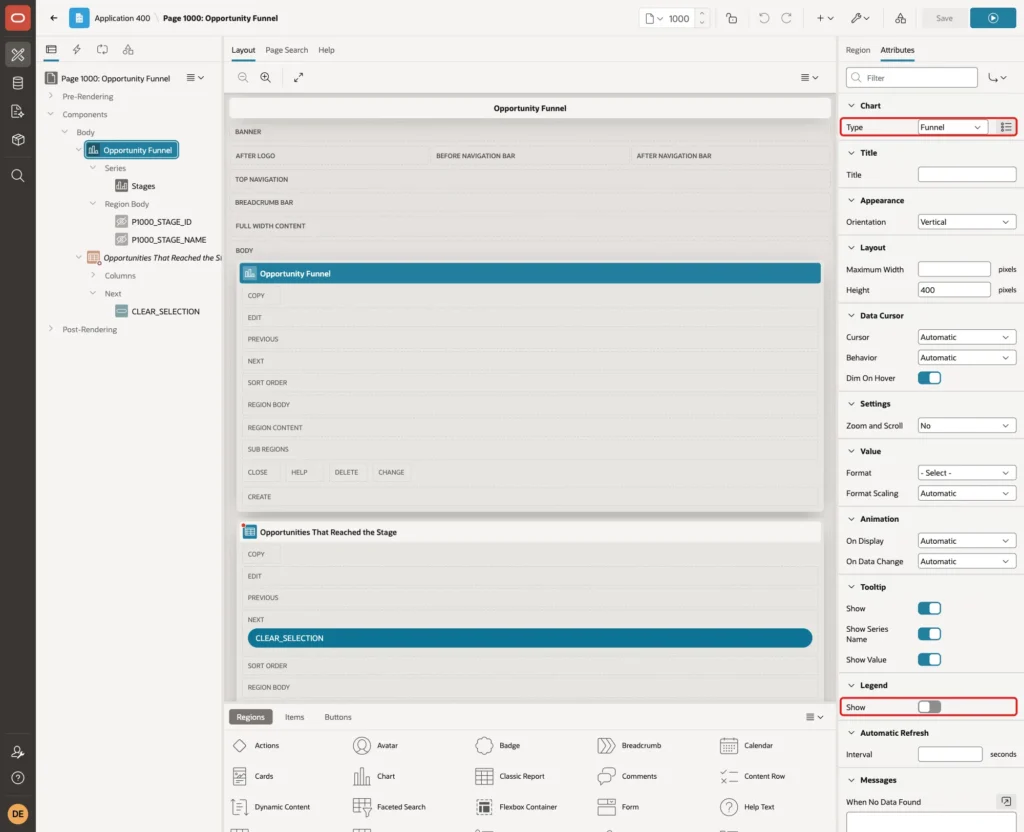Viewport: 1024px width, 832px height.
Task: Click the Oracle APEX home logo
Action: pyautogui.click(x=18, y=18)
